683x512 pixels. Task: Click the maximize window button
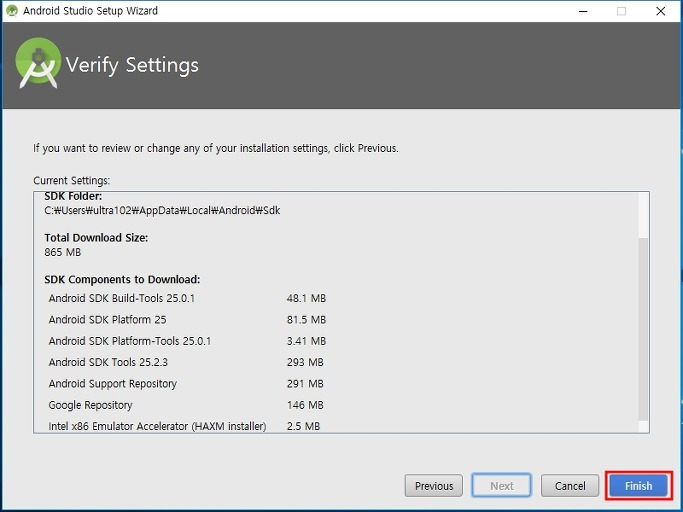coord(622,11)
